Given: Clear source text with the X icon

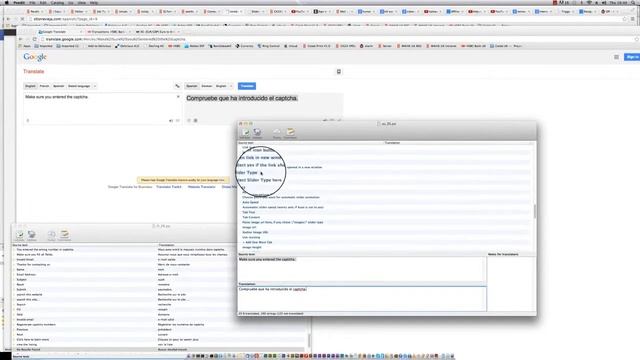Looking at the screenshot, I should click(x=178, y=97).
